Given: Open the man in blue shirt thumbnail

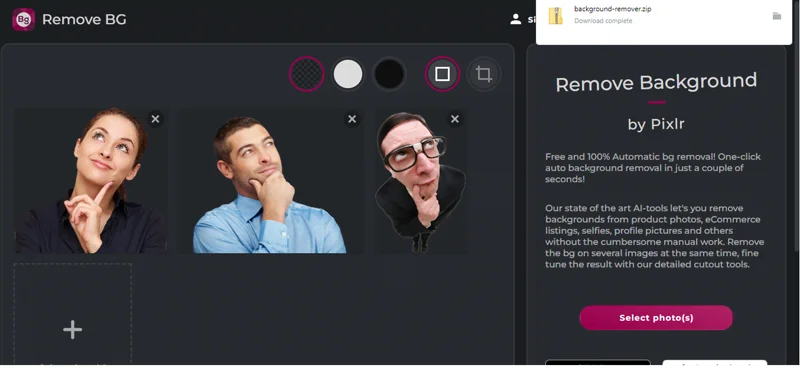Looking at the screenshot, I should pos(270,181).
